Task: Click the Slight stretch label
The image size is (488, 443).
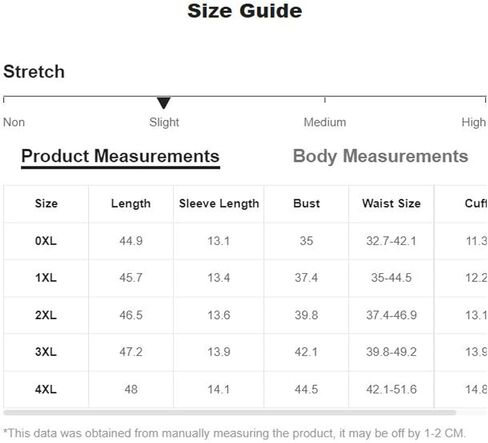Action: point(164,122)
